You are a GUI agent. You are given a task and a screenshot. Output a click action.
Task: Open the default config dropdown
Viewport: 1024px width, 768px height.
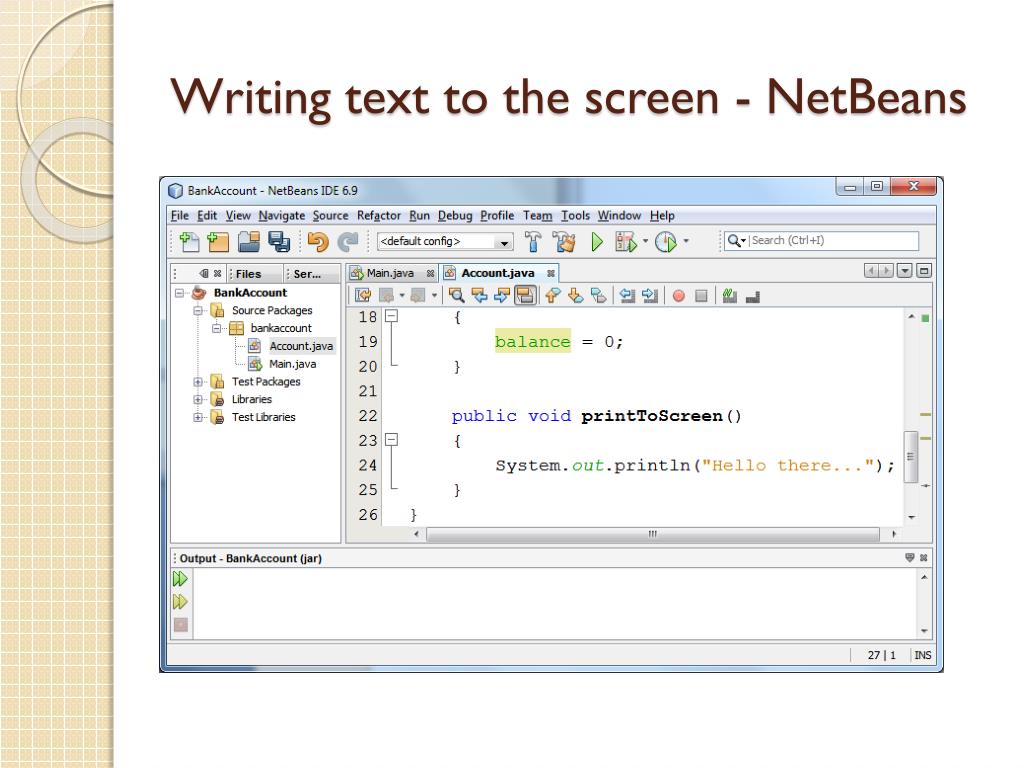tap(504, 243)
